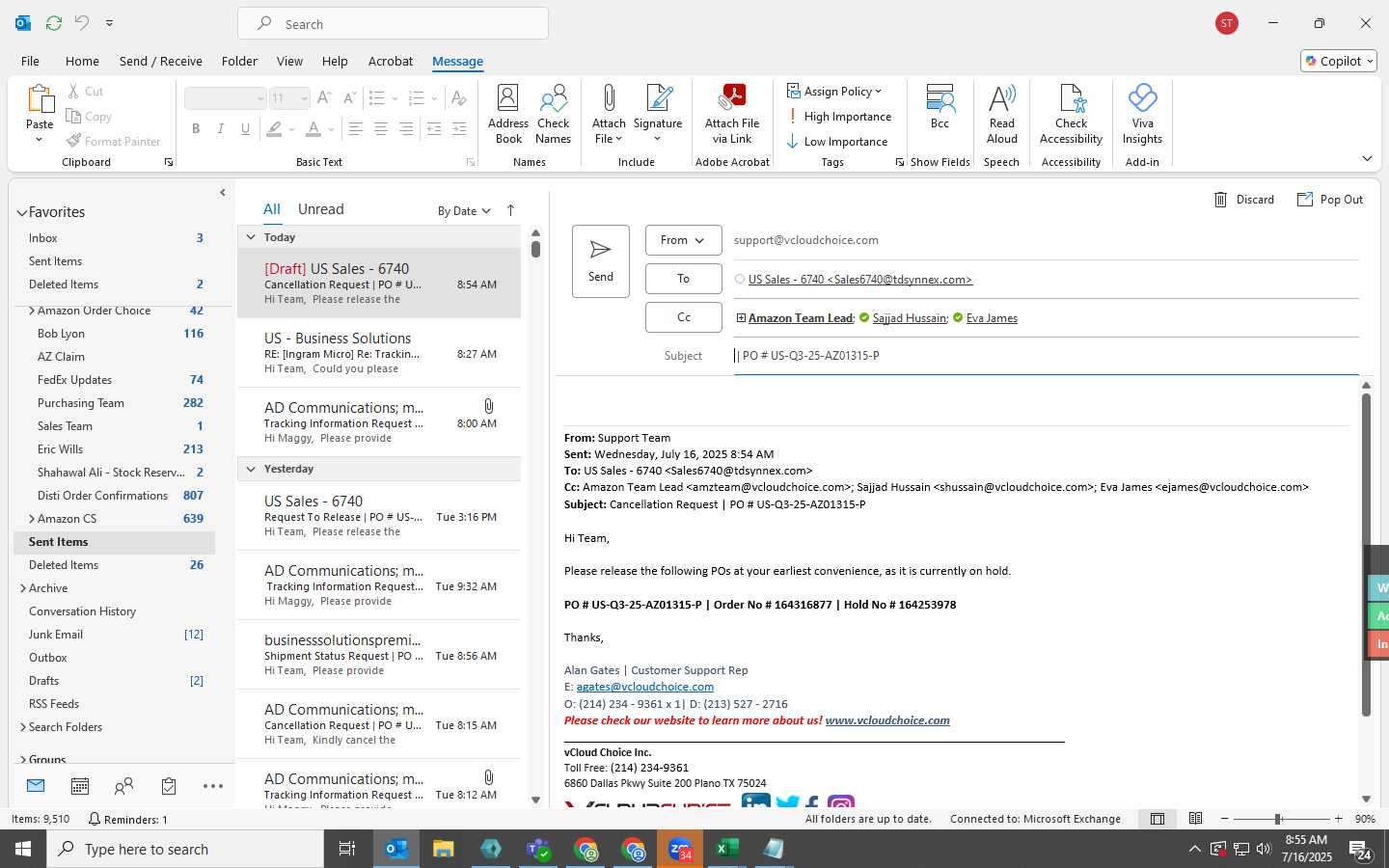
Task: Click the Undo icon in title bar
Action: pyautogui.click(x=82, y=22)
